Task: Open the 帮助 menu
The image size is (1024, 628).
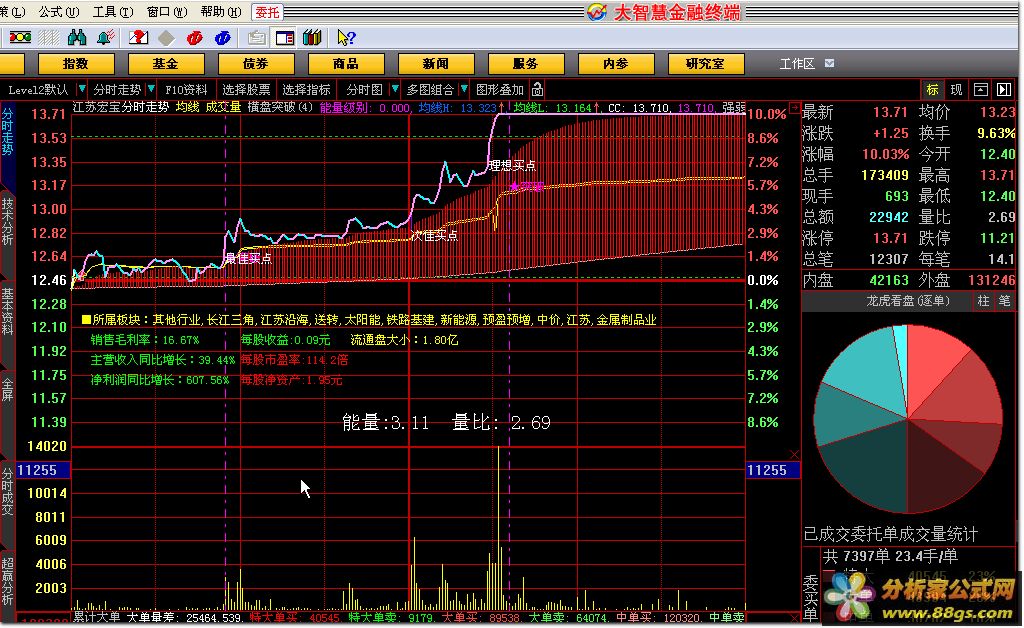Action: click(x=221, y=12)
